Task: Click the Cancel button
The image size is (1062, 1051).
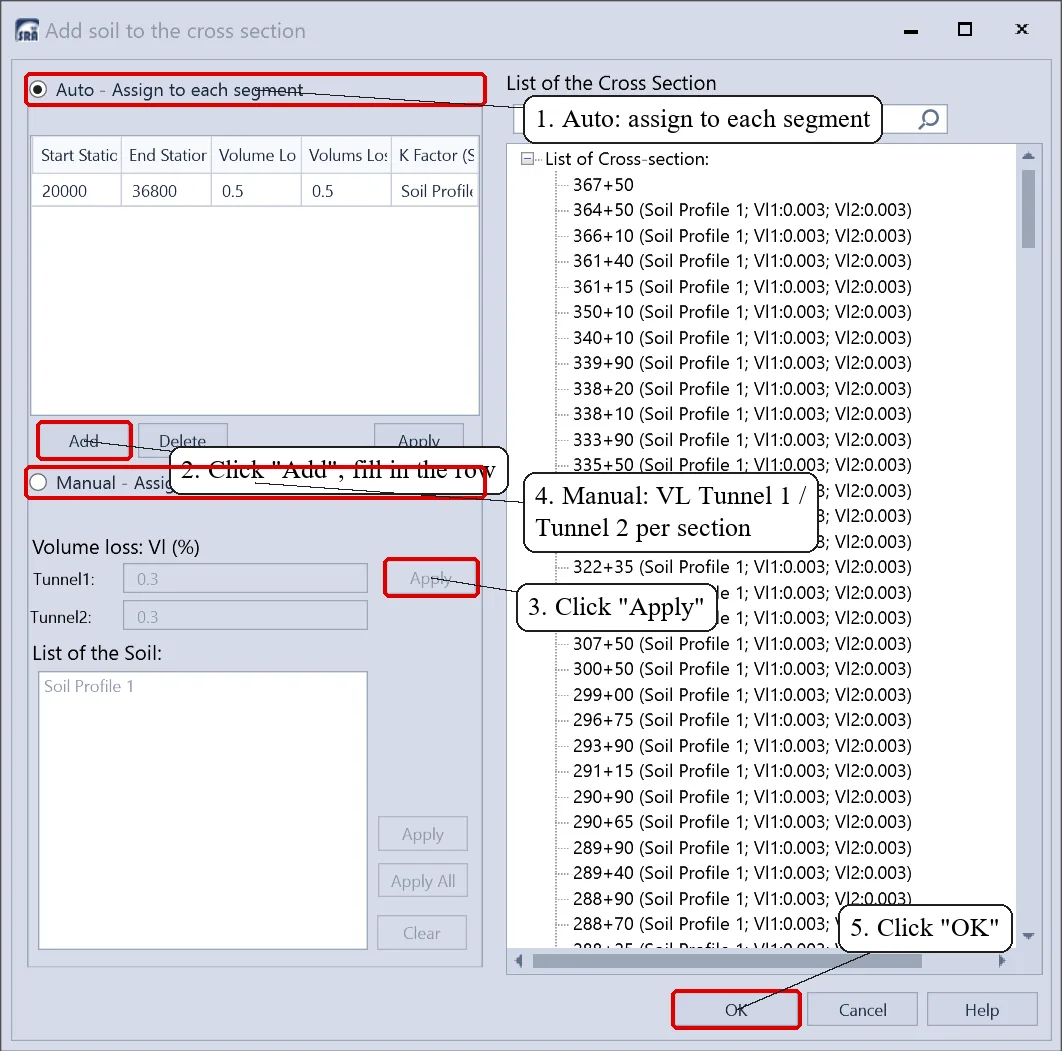Action: point(862,1010)
